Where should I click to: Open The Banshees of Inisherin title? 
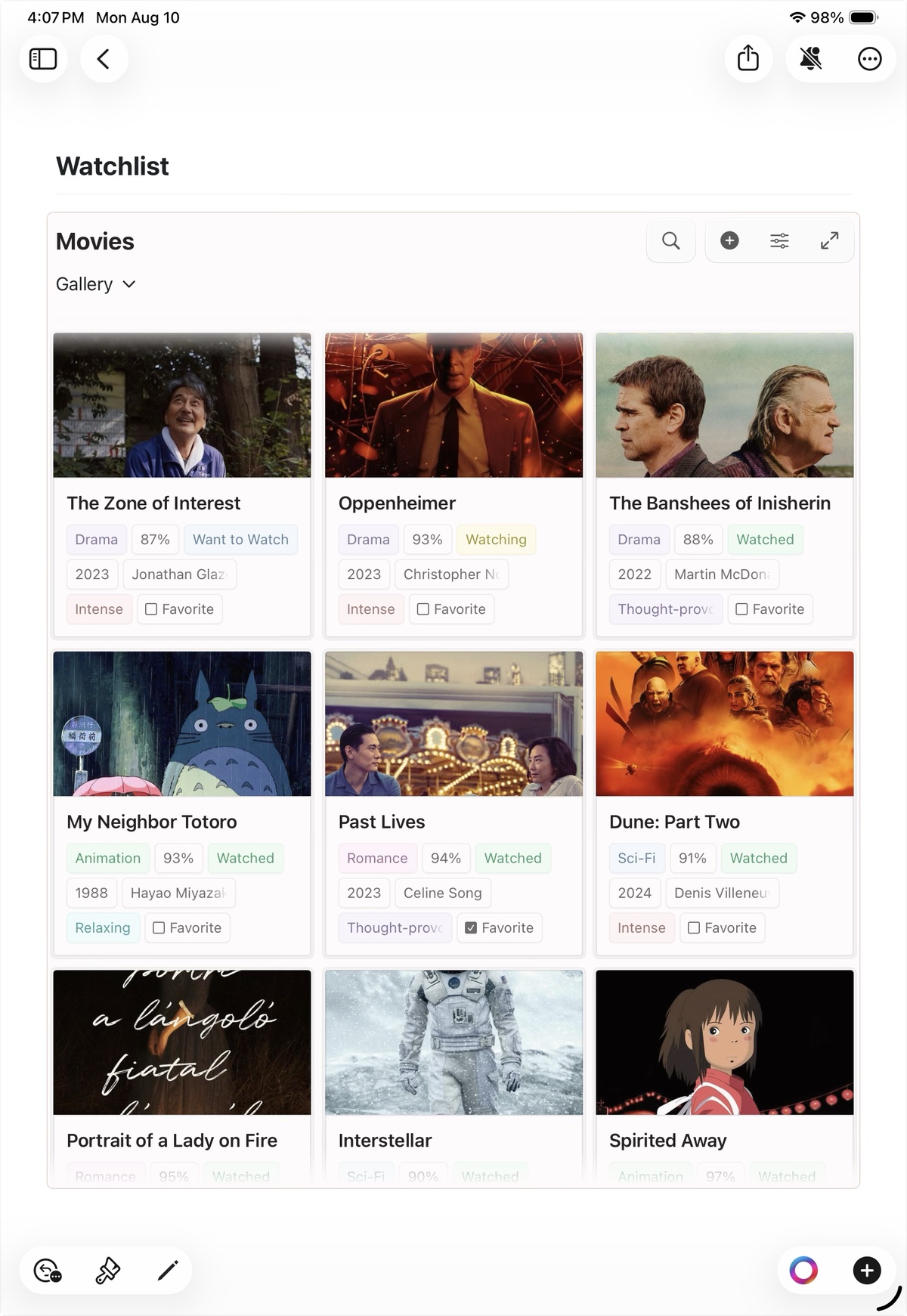click(720, 503)
